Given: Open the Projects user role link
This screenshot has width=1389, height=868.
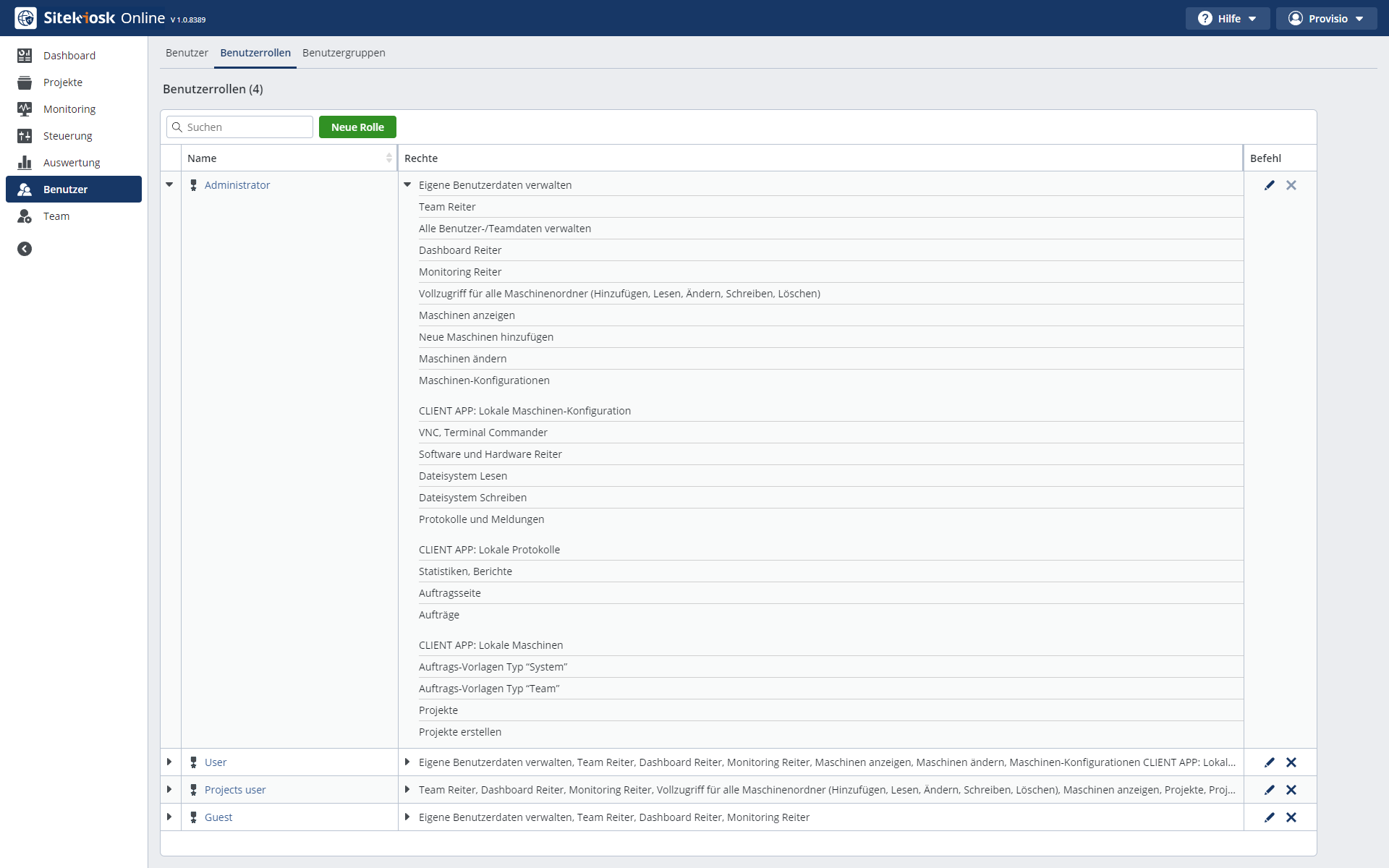Looking at the screenshot, I should (235, 790).
